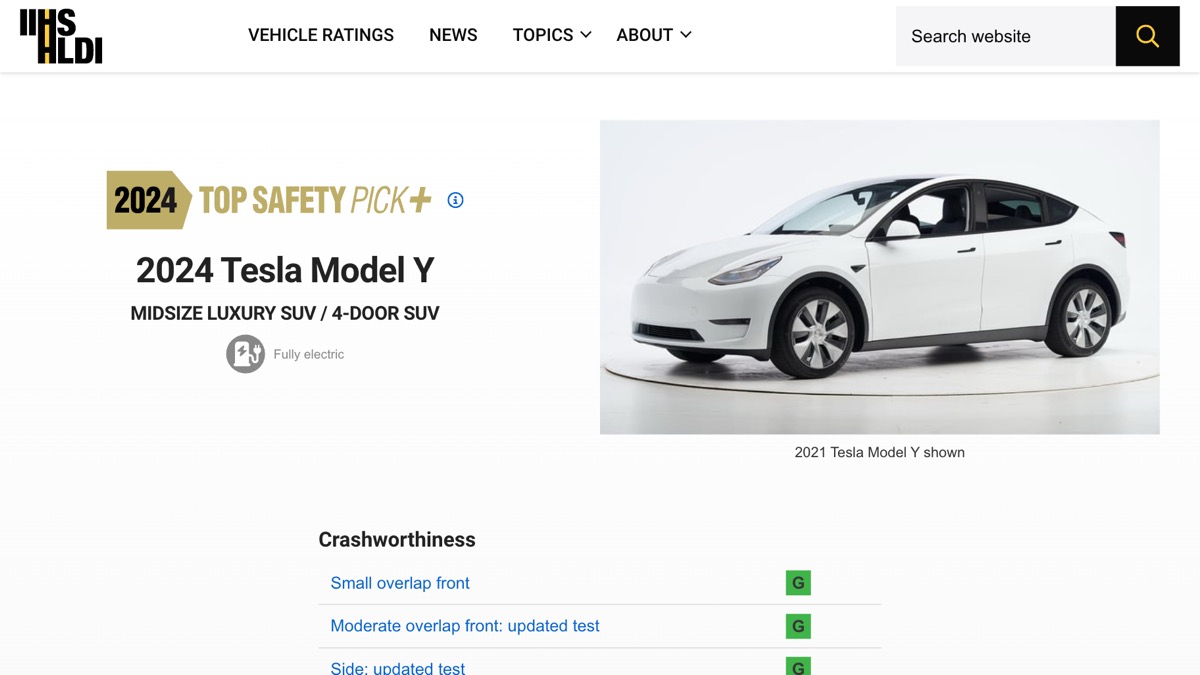
Task: Click into the Search website field
Action: (1005, 36)
